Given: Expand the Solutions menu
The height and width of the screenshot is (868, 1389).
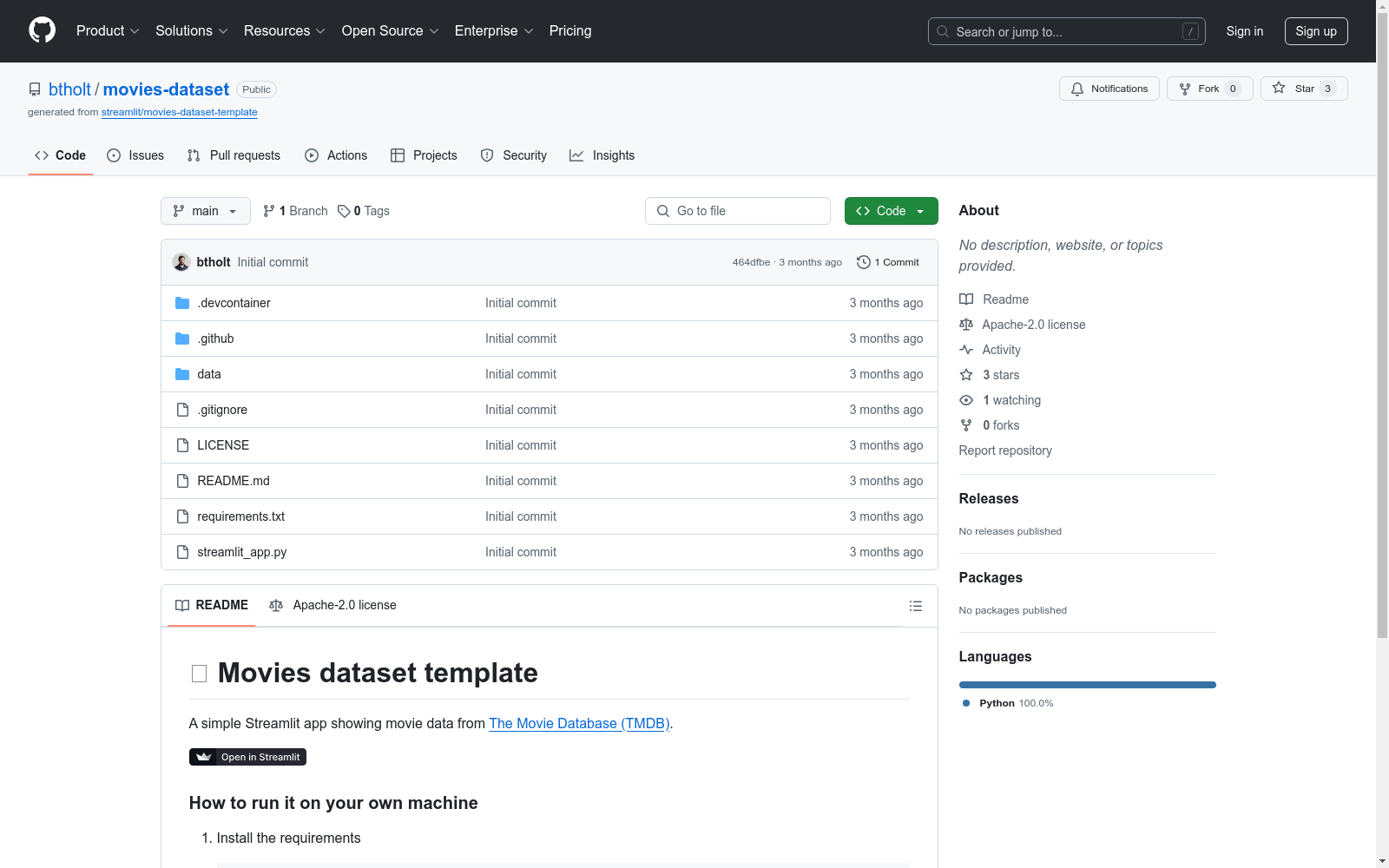Looking at the screenshot, I should (192, 31).
